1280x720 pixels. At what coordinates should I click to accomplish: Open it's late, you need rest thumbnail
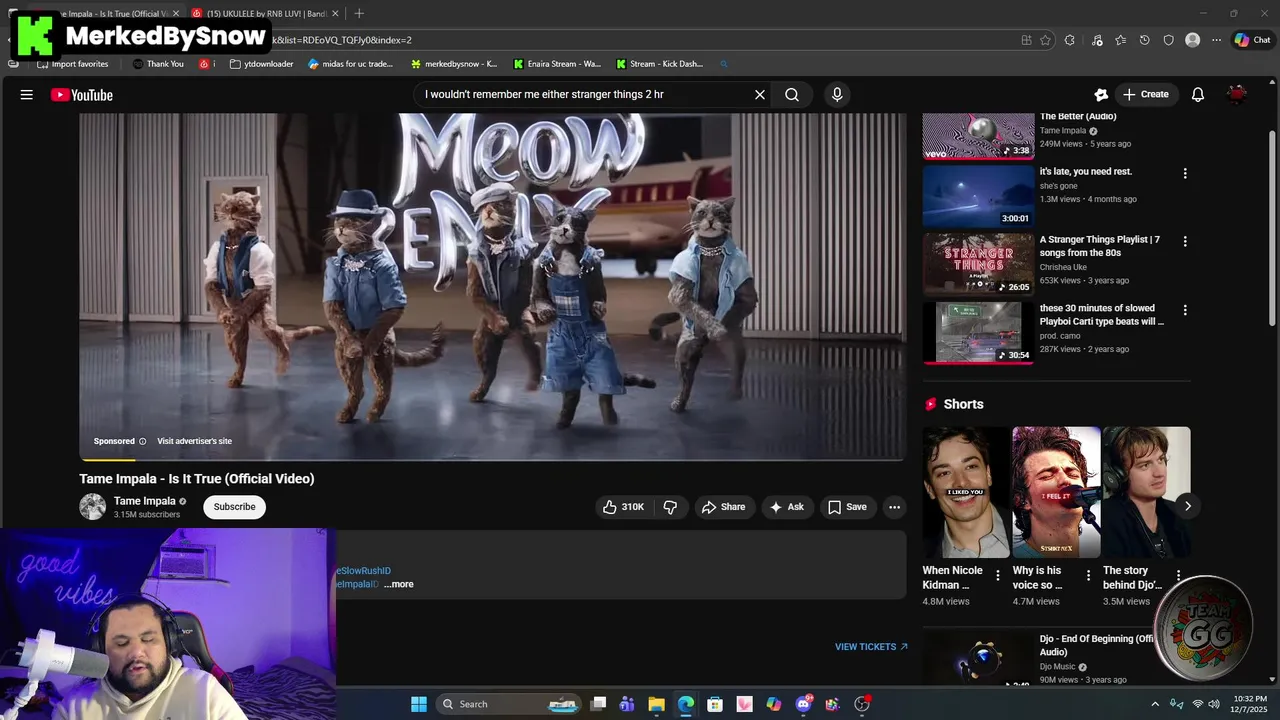pos(978,196)
